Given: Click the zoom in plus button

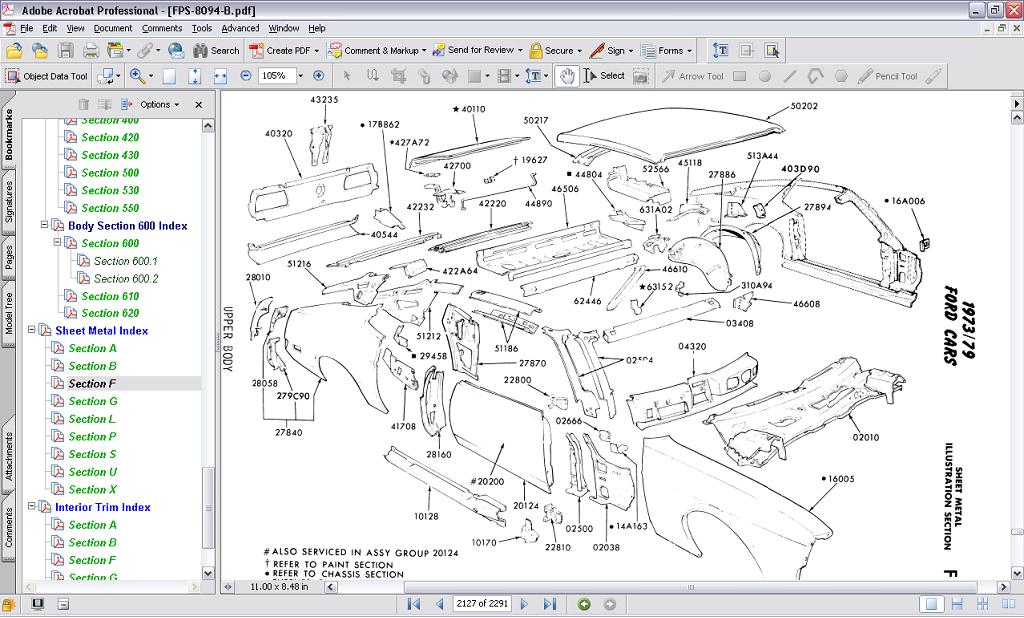Looking at the screenshot, I should click(319, 76).
